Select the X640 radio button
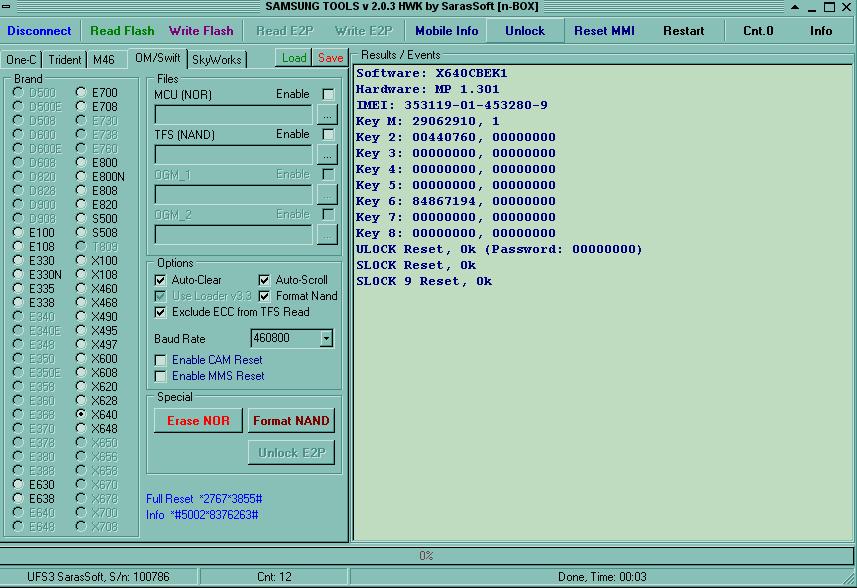The width and height of the screenshot is (857, 588). point(81,414)
